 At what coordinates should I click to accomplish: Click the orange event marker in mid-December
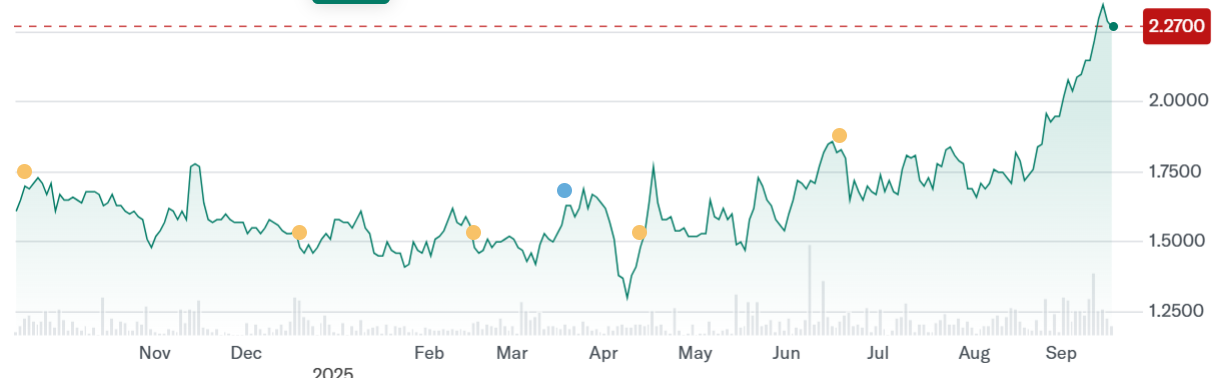pos(298,232)
